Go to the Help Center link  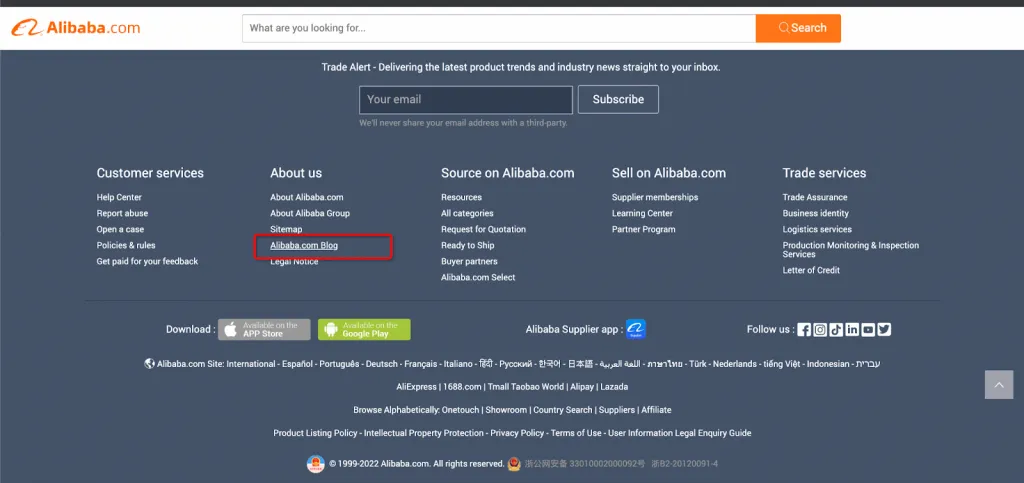pos(119,197)
